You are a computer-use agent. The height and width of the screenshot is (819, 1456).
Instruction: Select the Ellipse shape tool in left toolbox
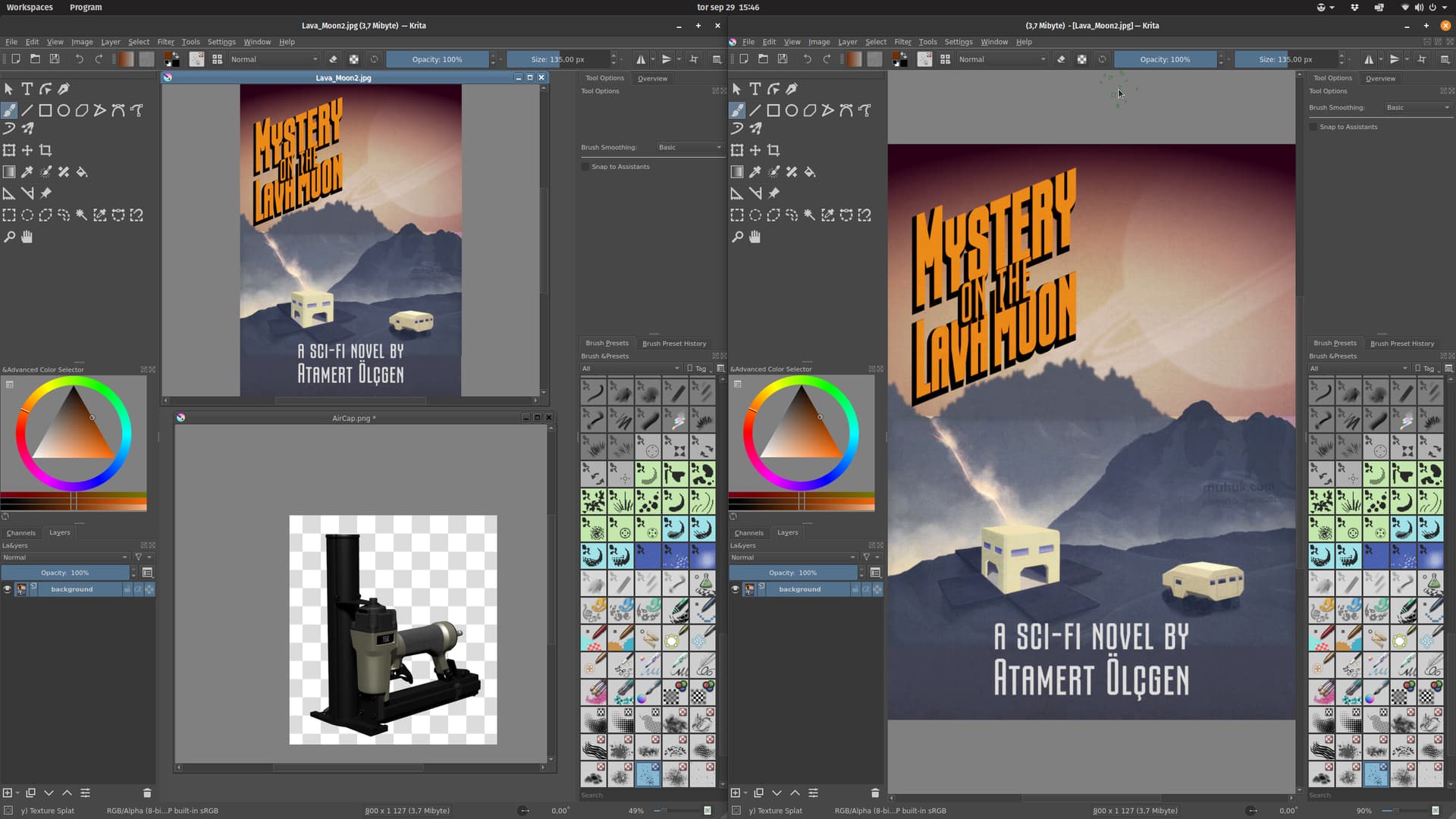coord(64,111)
